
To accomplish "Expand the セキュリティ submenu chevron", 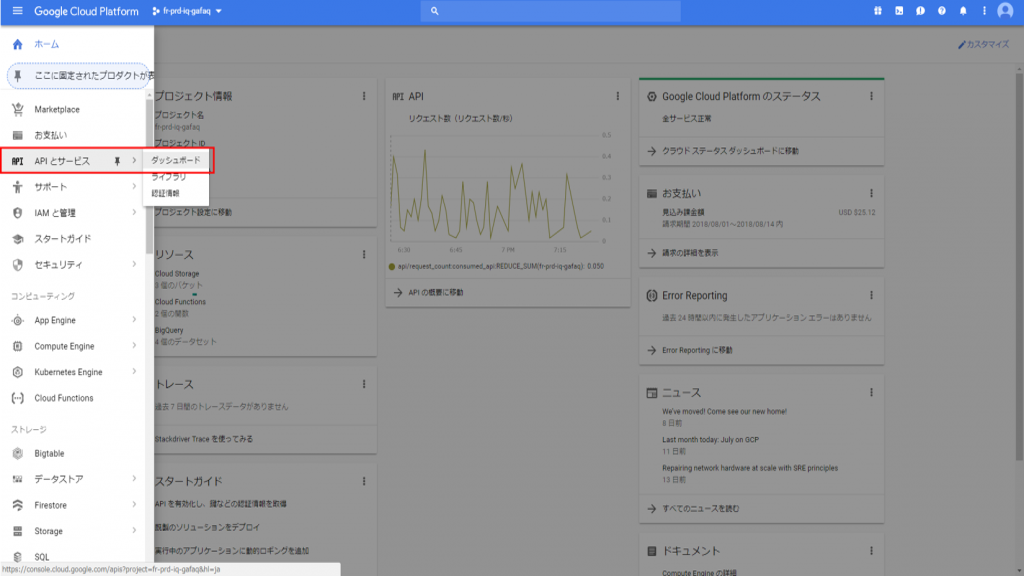I will pyautogui.click(x=134, y=264).
